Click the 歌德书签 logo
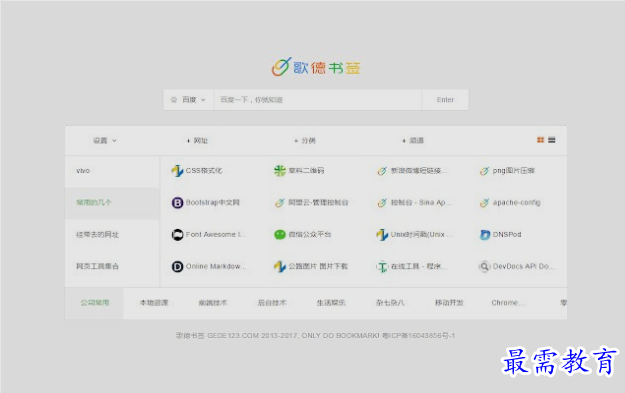 [x=316, y=67]
